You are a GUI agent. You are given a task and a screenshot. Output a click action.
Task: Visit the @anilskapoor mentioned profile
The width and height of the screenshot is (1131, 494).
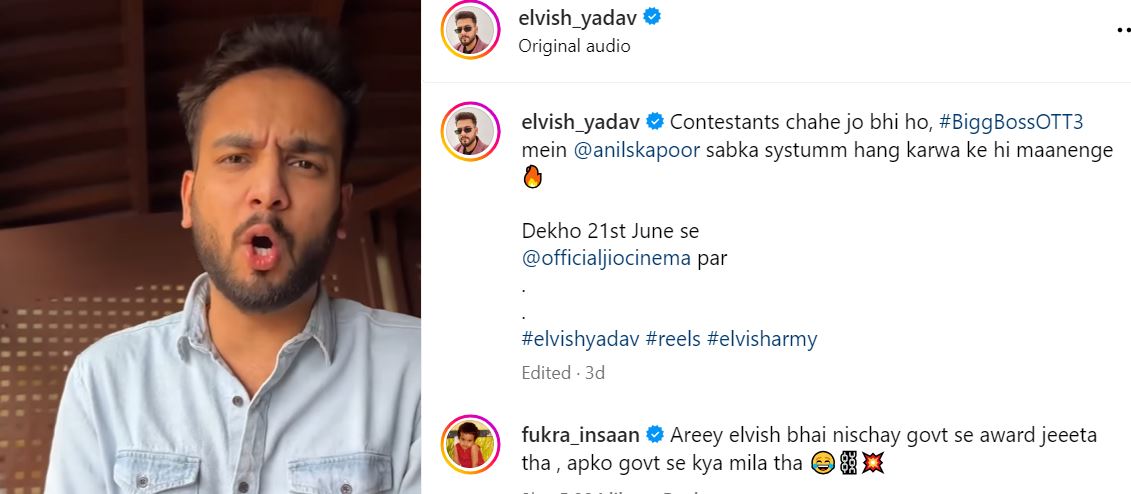click(x=637, y=151)
